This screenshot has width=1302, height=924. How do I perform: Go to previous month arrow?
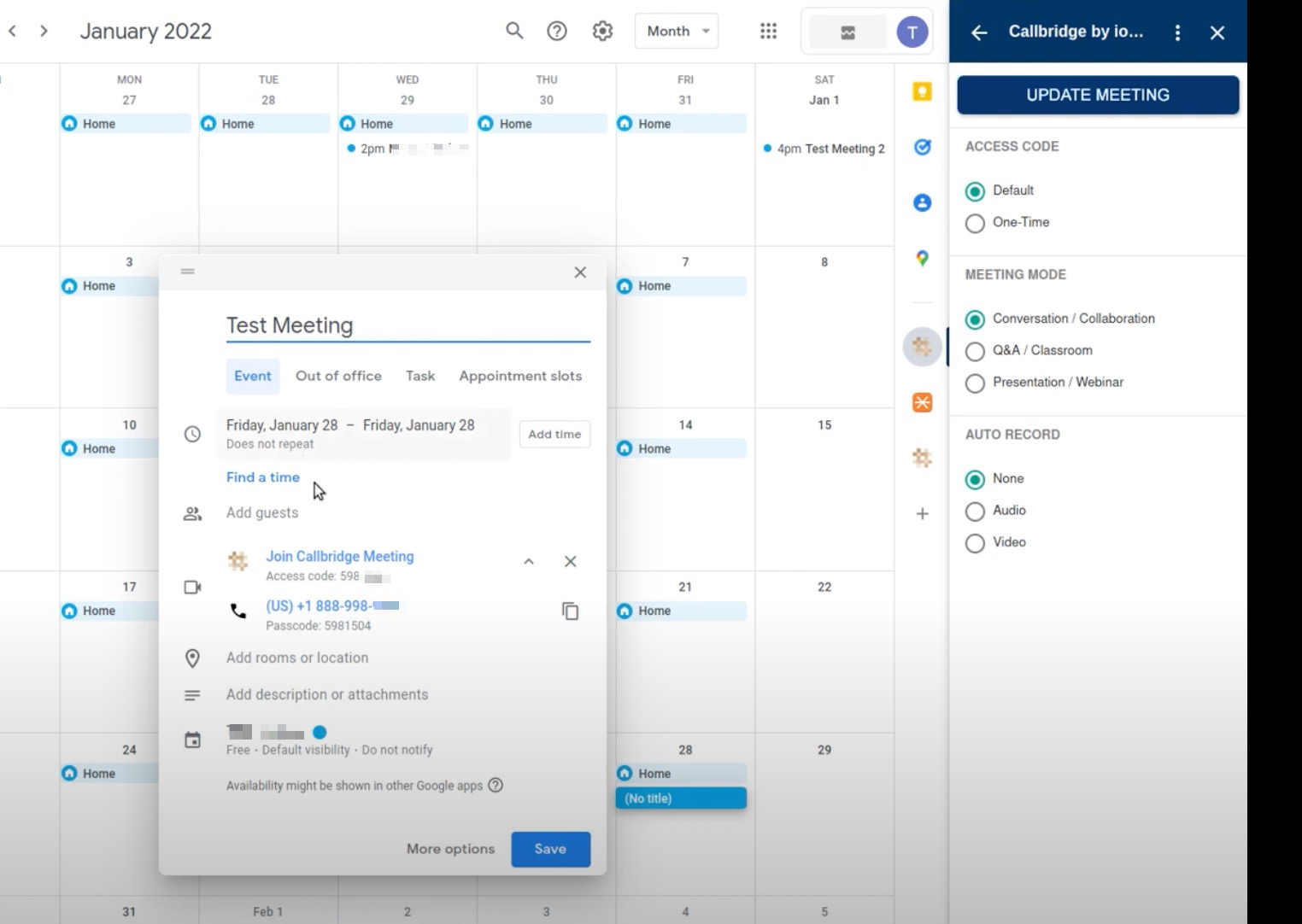coord(12,32)
